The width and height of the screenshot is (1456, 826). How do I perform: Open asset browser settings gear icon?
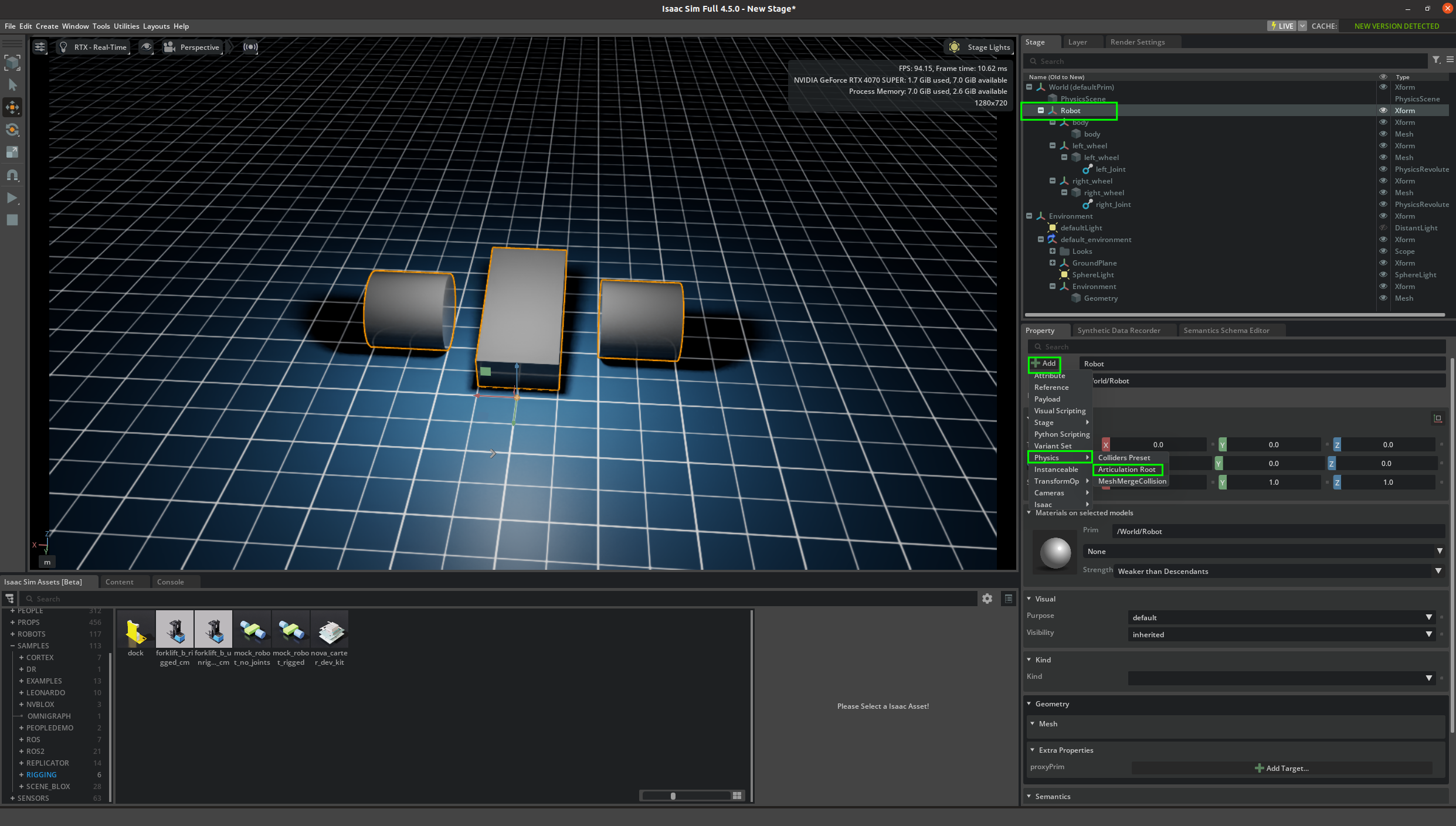[987, 599]
